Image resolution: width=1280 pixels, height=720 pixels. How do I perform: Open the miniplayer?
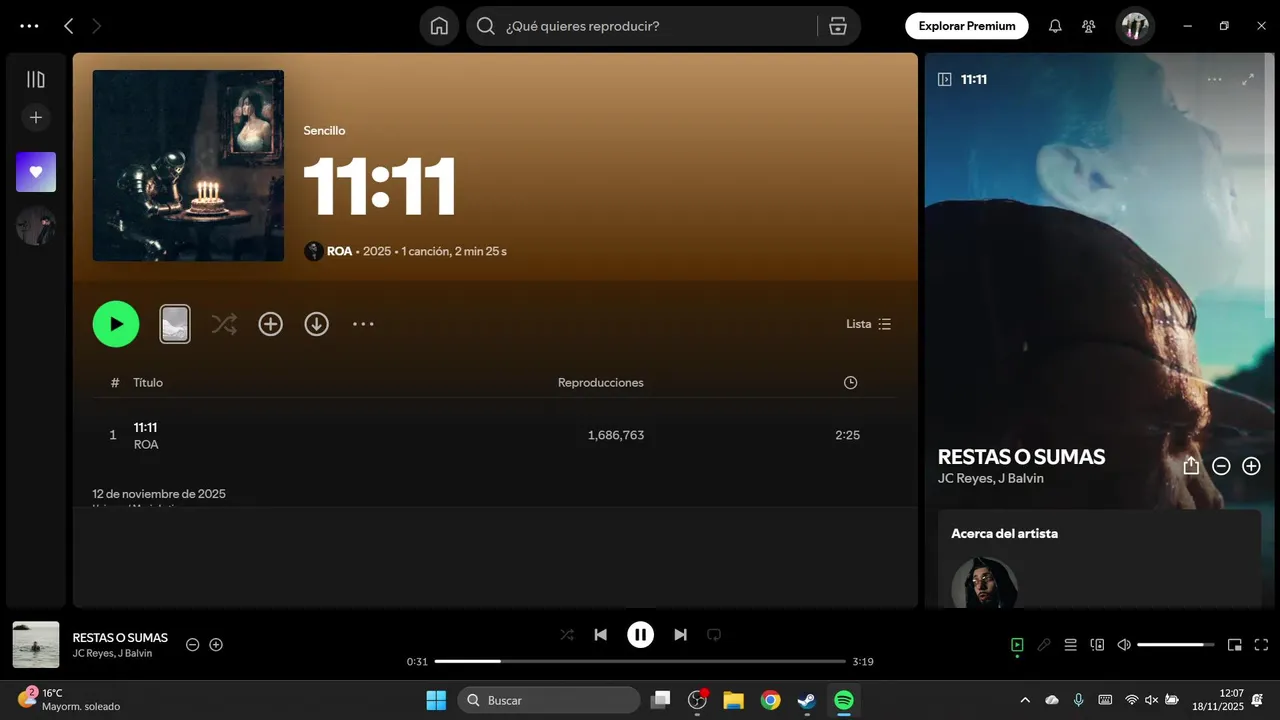1235,645
